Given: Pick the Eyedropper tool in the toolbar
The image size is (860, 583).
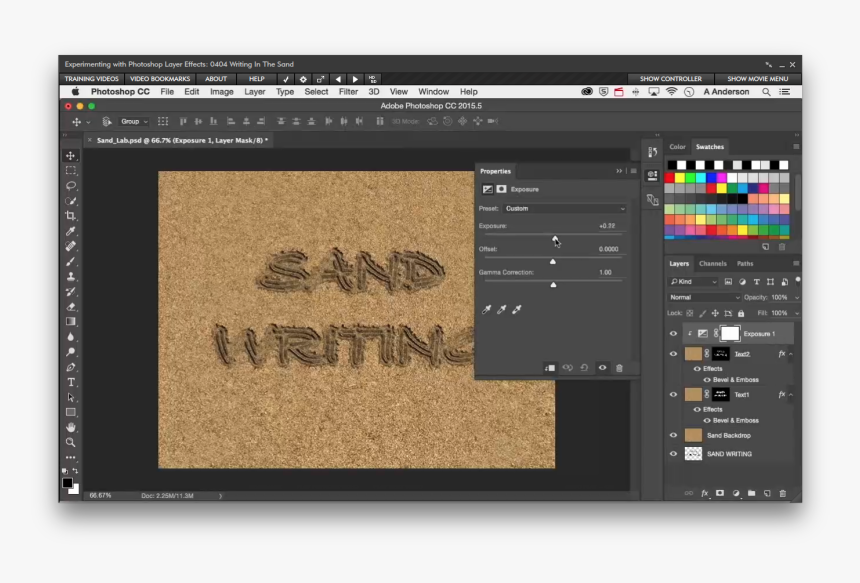Looking at the screenshot, I should 71,231.
